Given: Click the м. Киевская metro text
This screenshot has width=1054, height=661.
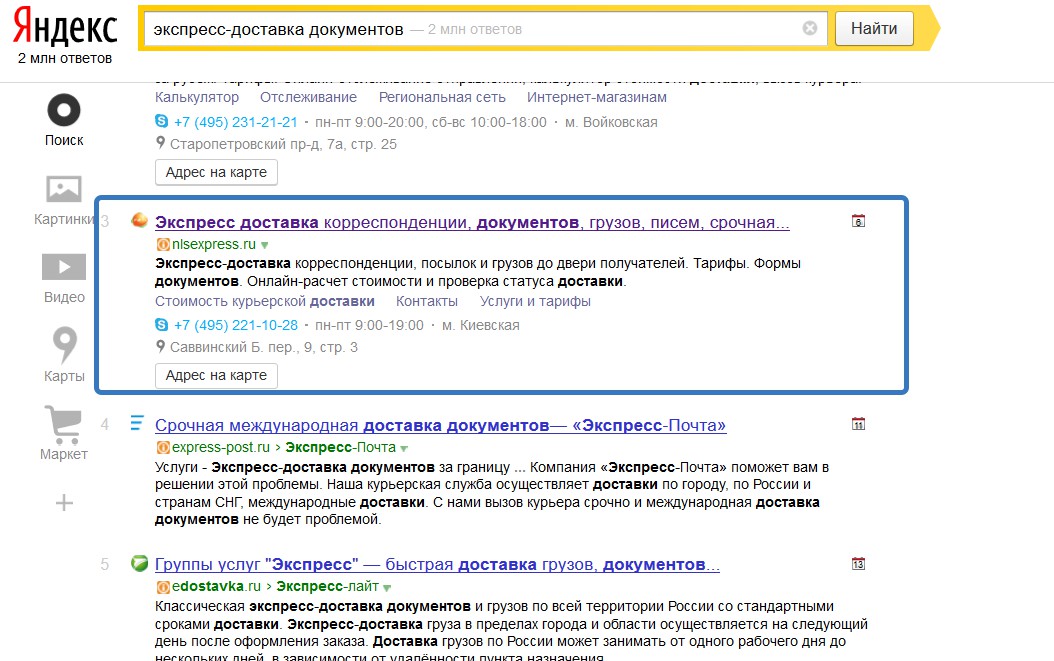Looking at the screenshot, I should pos(481,325).
